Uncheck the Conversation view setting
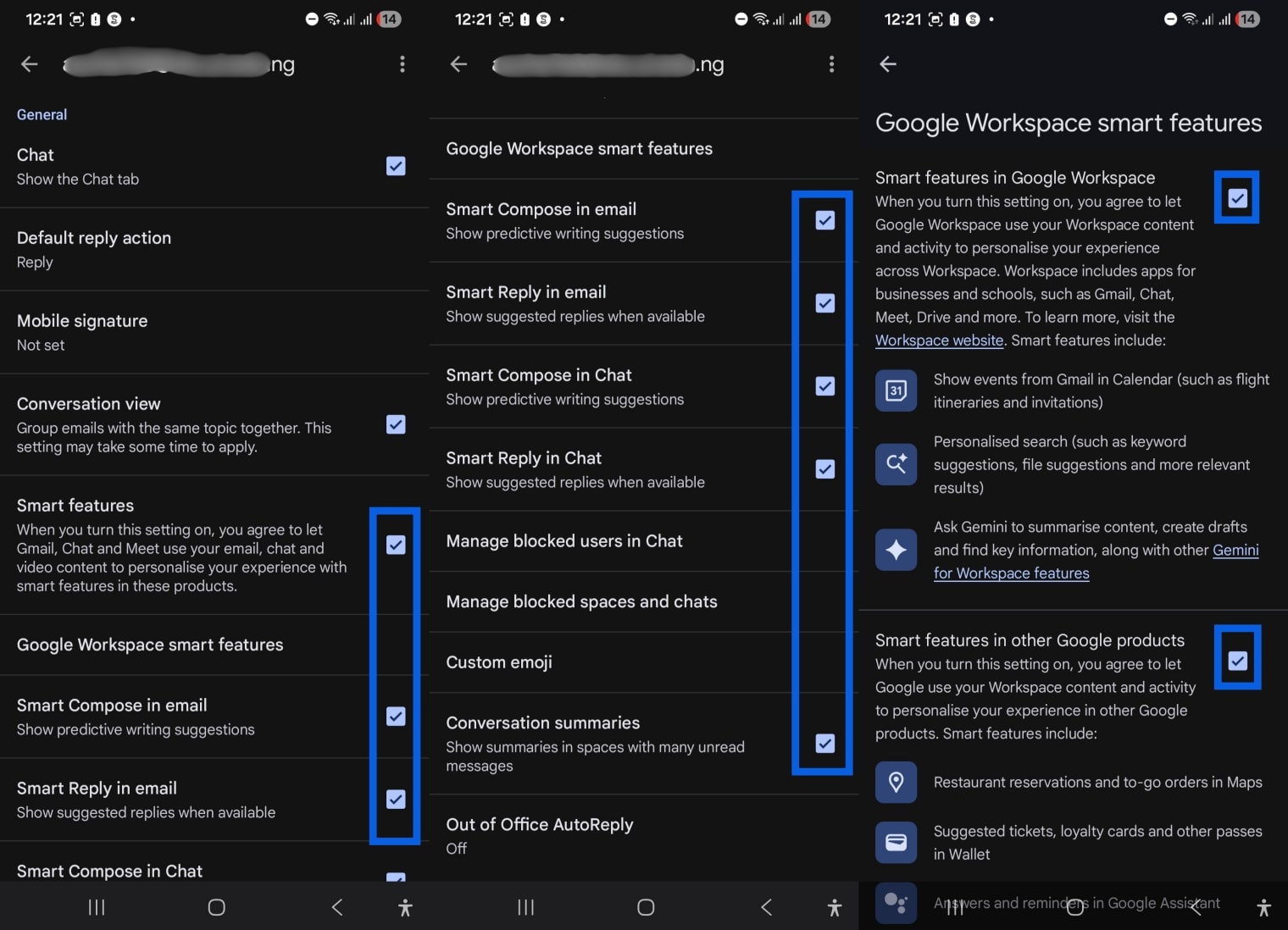Image resolution: width=1288 pixels, height=930 pixels. [x=395, y=424]
